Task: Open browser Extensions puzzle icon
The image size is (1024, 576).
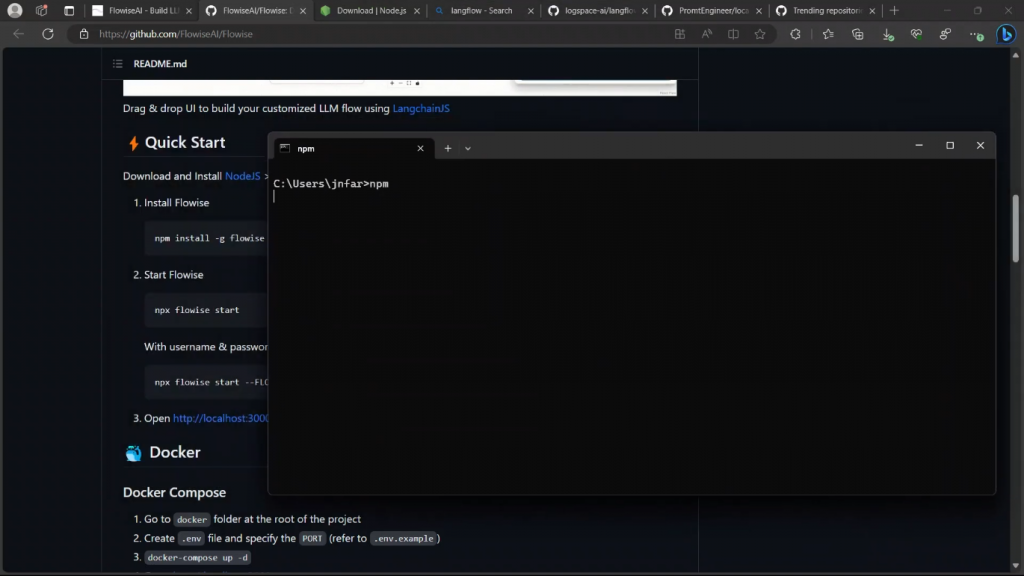Action: click(x=795, y=34)
